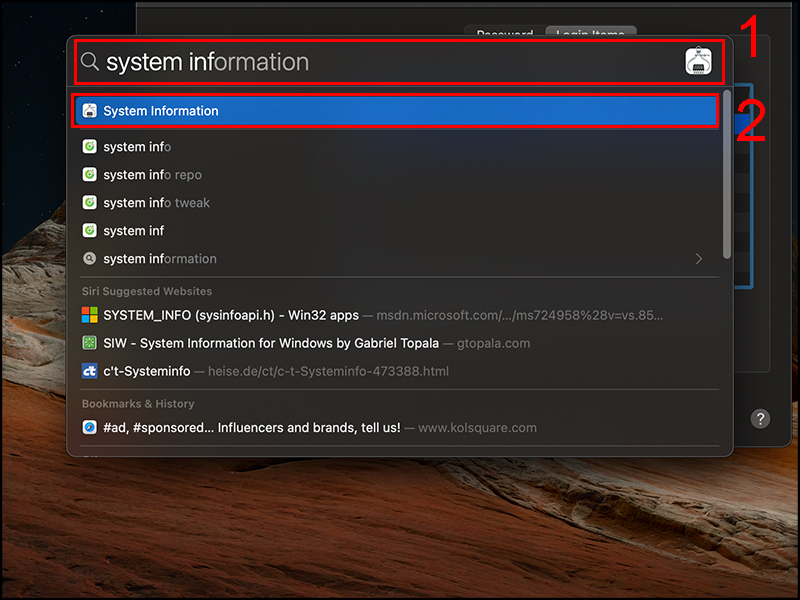Open the Help question mark button

(760, 419)
